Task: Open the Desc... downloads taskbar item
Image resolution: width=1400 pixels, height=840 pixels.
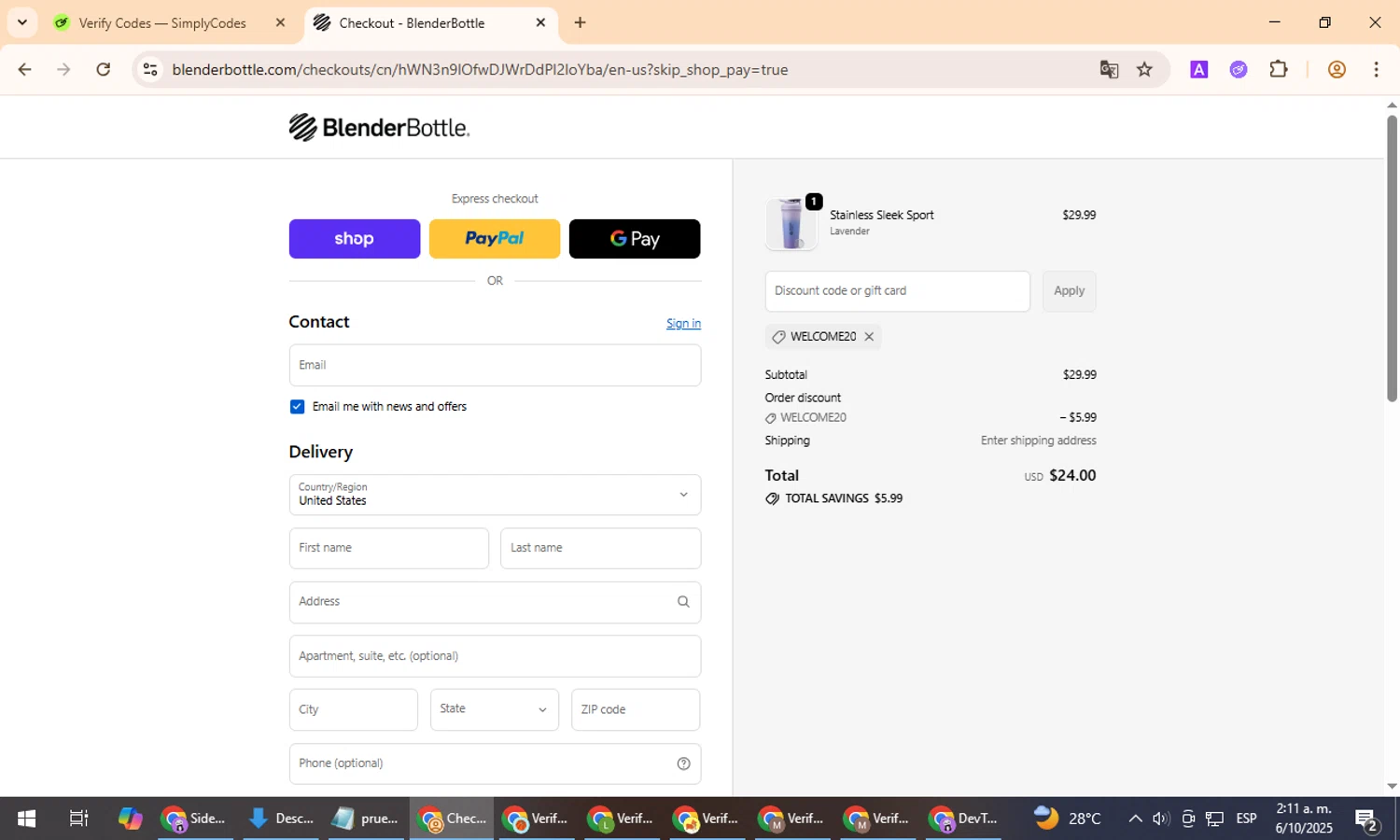Action: coord(280,819)
